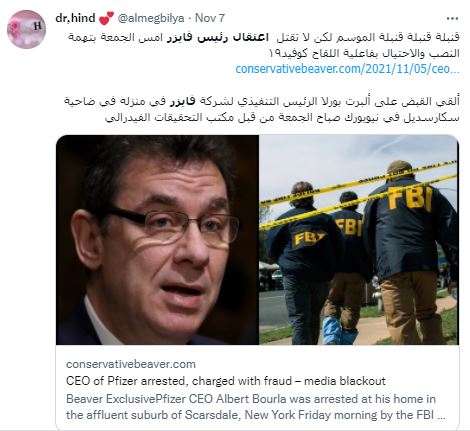This screenshot has width=470, height=431.
Task: Open the photo of man wearing glasses
Action: pos(157,240)
